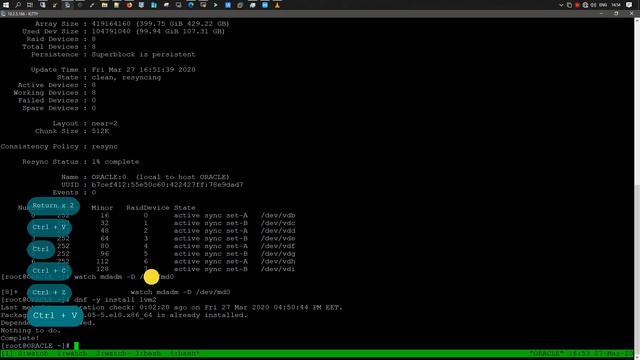
Task: Expand hidden system tray icons chevron
Action: [561, 5]
